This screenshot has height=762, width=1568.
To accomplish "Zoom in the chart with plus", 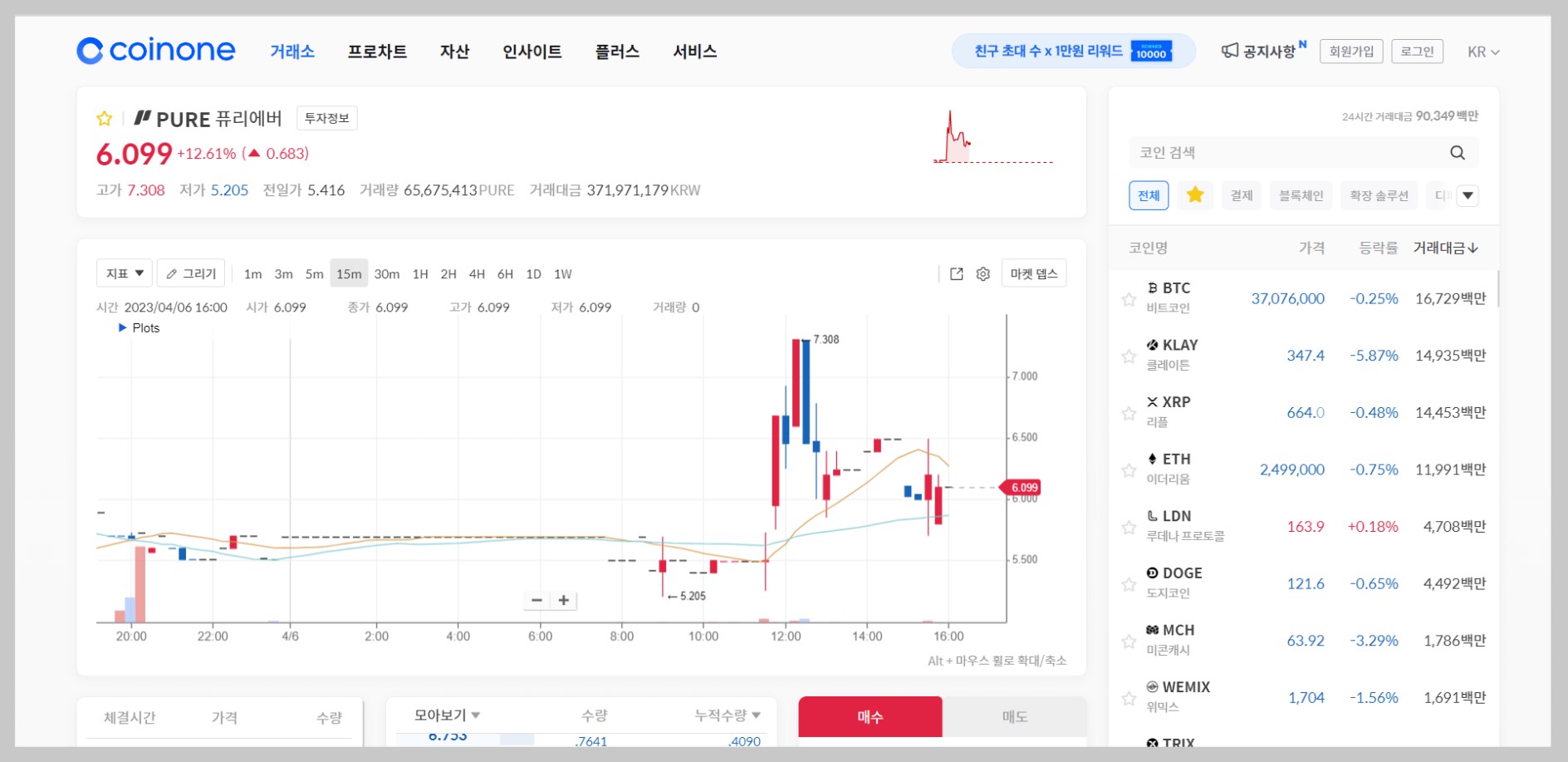I will point(564,600).
